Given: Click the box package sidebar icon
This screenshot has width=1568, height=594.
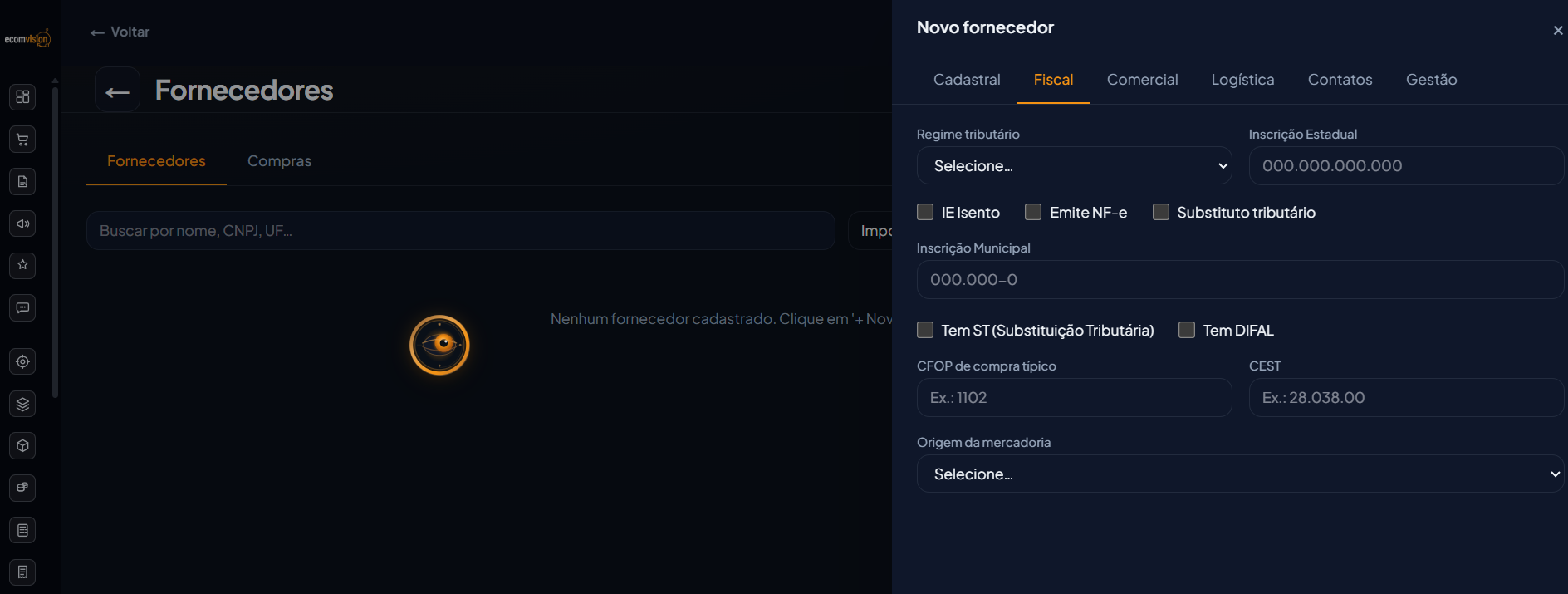Looking at the screenshot, I should (22, 446).
